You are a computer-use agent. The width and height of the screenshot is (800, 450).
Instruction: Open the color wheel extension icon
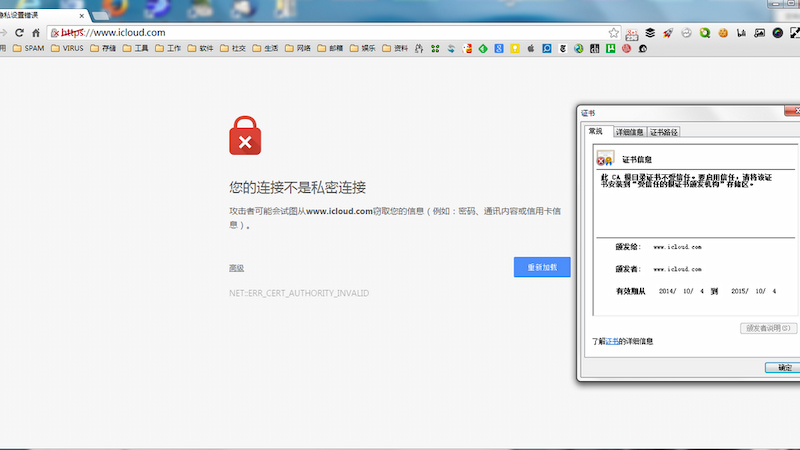tap(778, 33)
